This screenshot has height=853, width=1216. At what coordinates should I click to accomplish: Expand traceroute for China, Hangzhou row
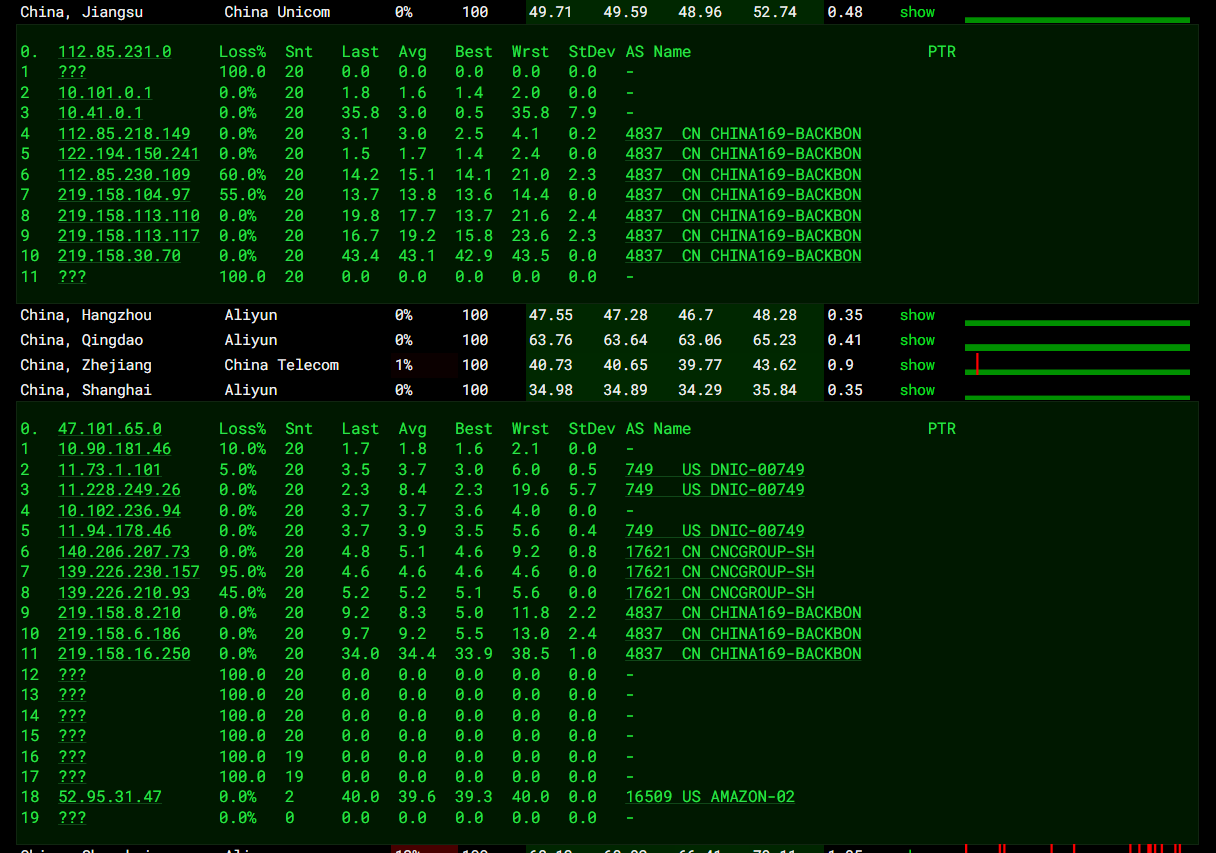point(917,315)
